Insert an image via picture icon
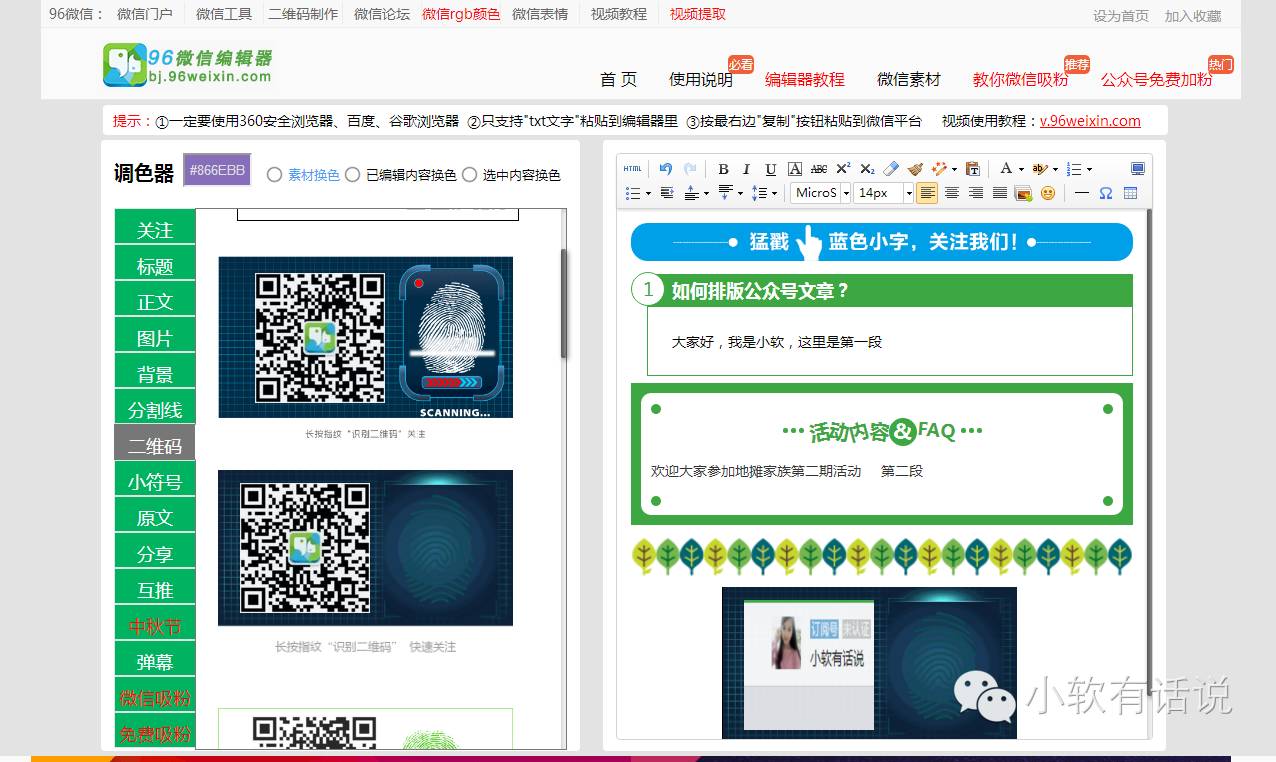 [1023, 193]
